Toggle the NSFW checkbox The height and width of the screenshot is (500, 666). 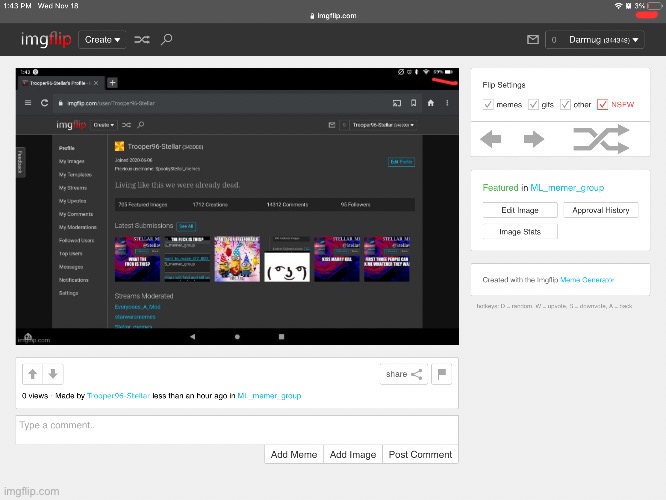(602, 105)
